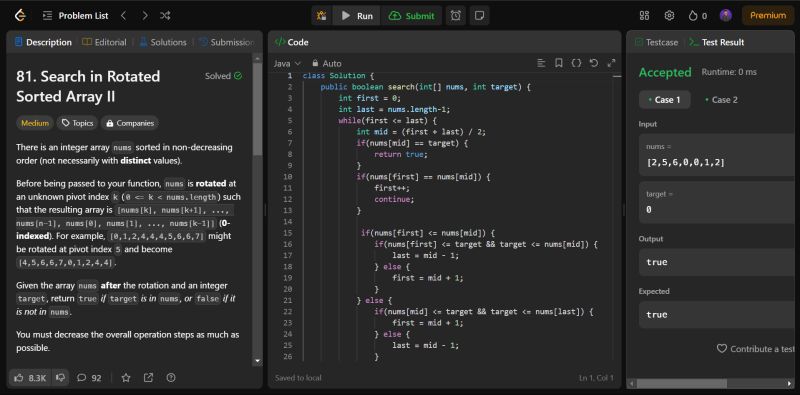The image size is (800, 395).
Task: Format code with align icon
Action: (x=541, y=63)
